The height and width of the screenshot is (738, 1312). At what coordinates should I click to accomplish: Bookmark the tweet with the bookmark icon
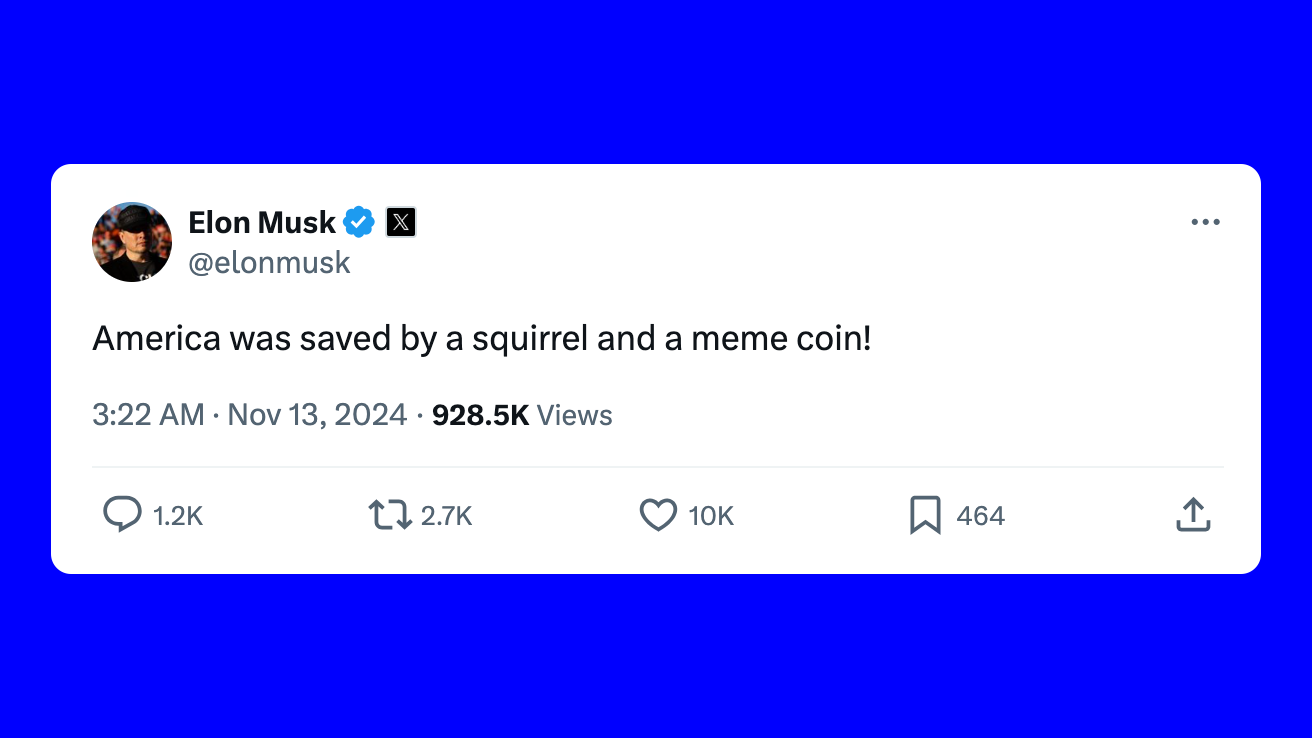pyautogui.click(x=925, y=514)
